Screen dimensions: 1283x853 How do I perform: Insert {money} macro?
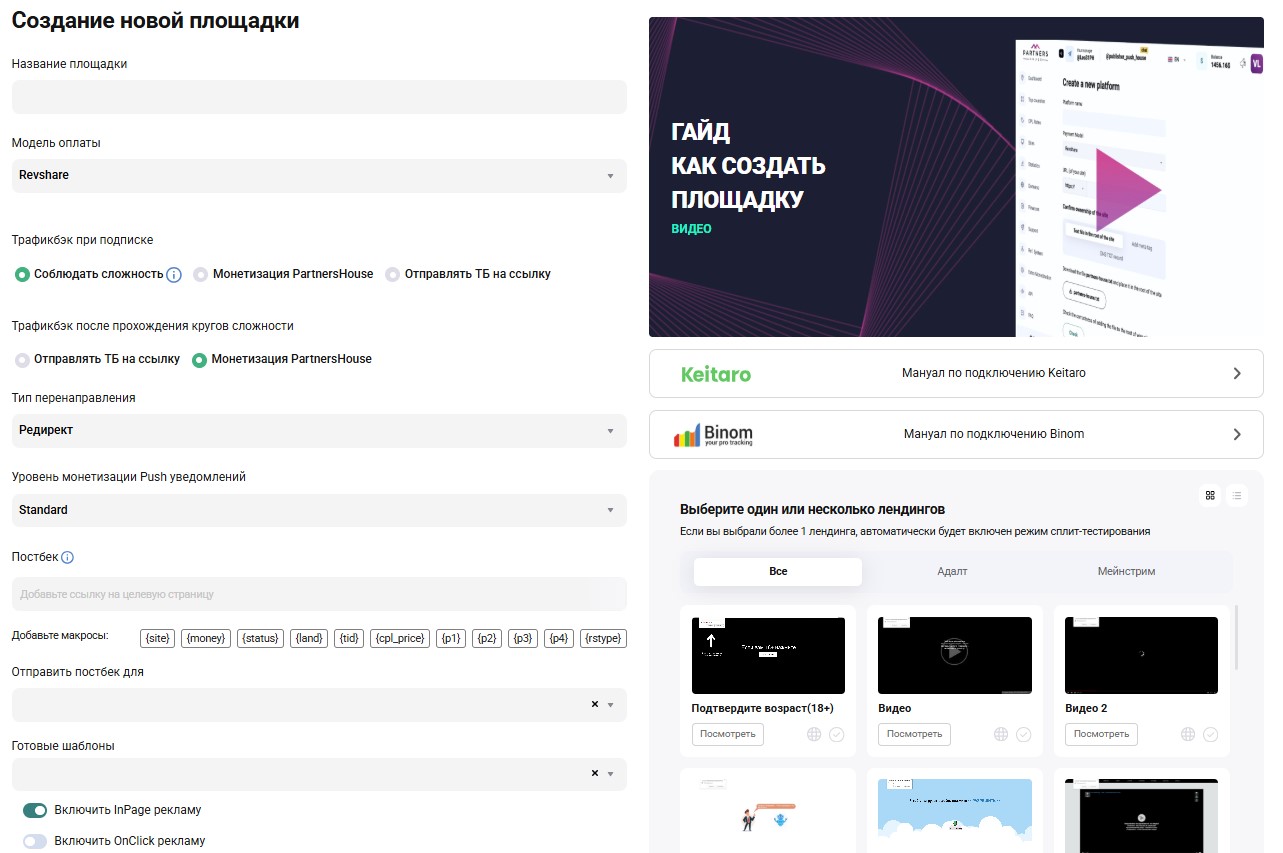pos(206,638)
